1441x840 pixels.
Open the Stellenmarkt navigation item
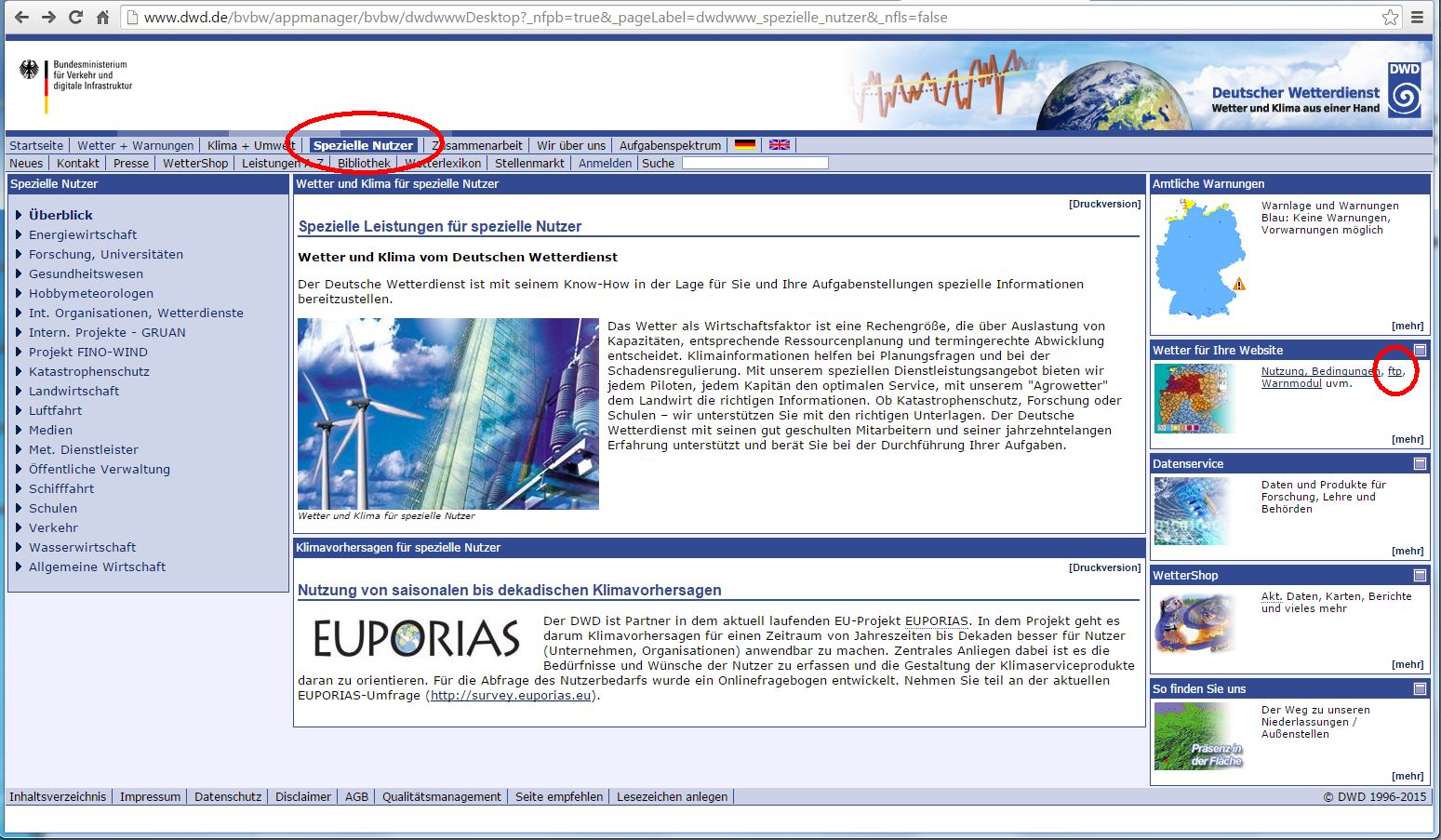(x=529, y=163)
